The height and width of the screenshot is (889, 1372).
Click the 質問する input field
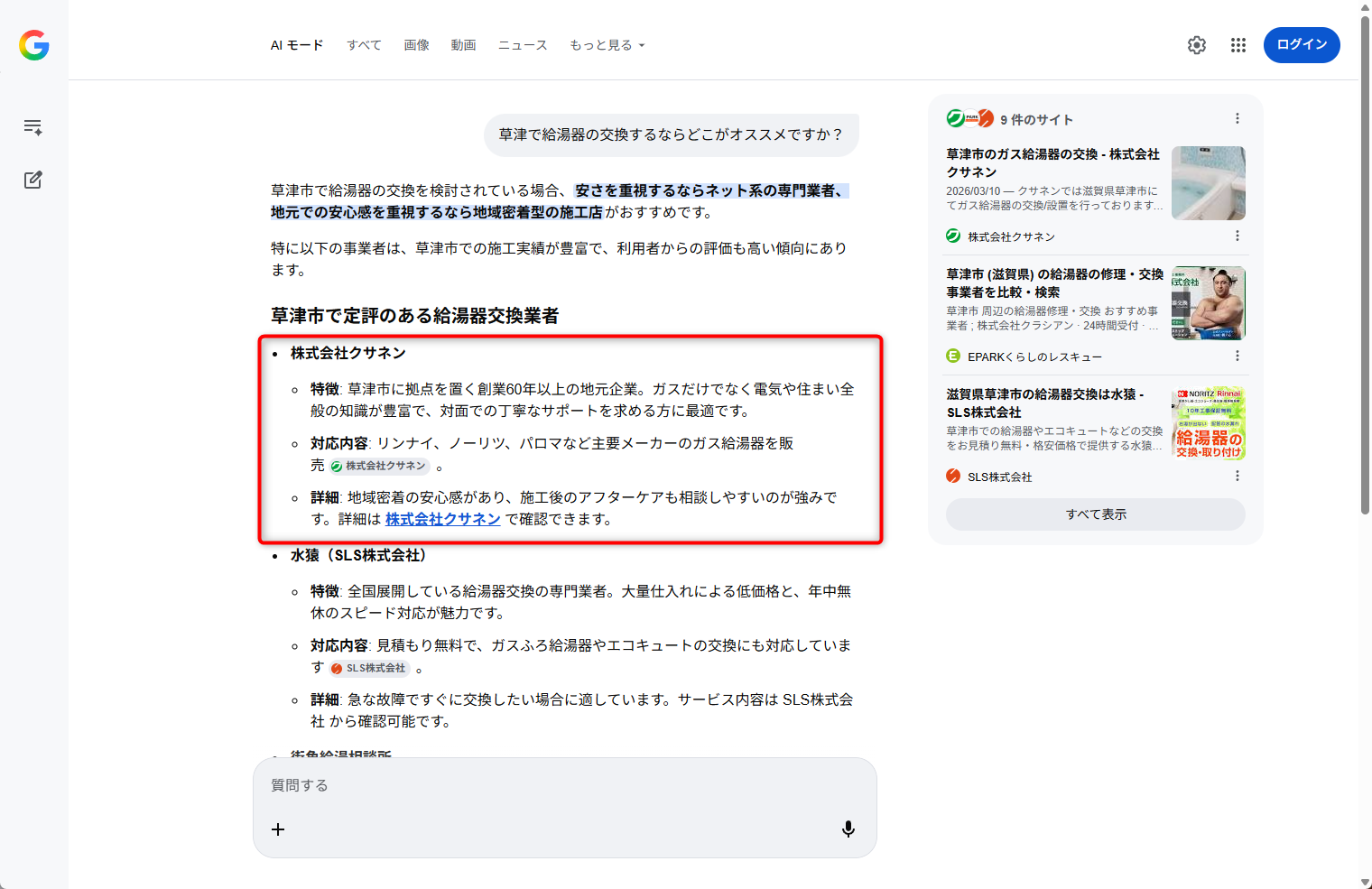(x=565, y=785)
